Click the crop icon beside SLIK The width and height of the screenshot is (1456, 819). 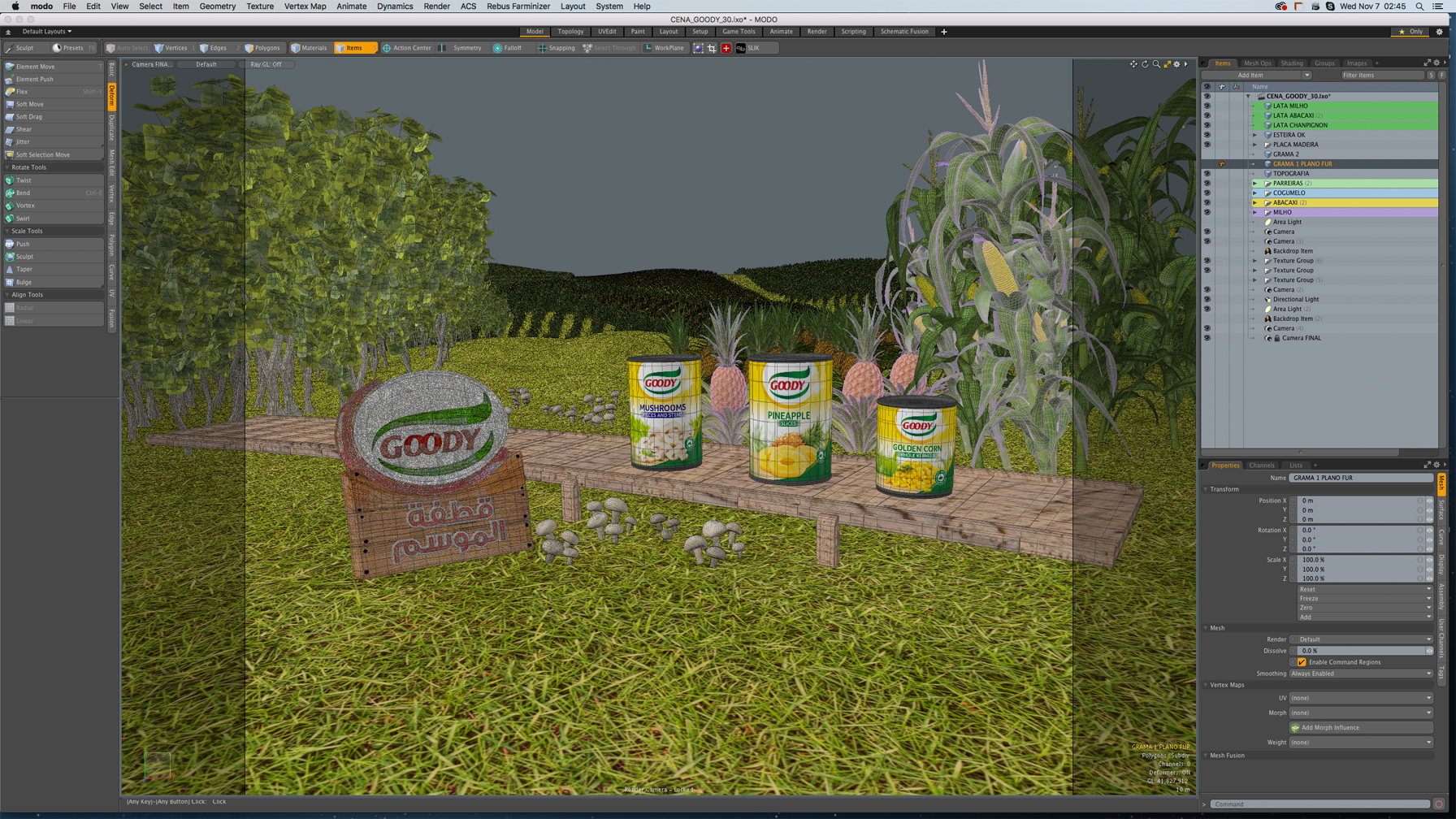coord(712,48)
